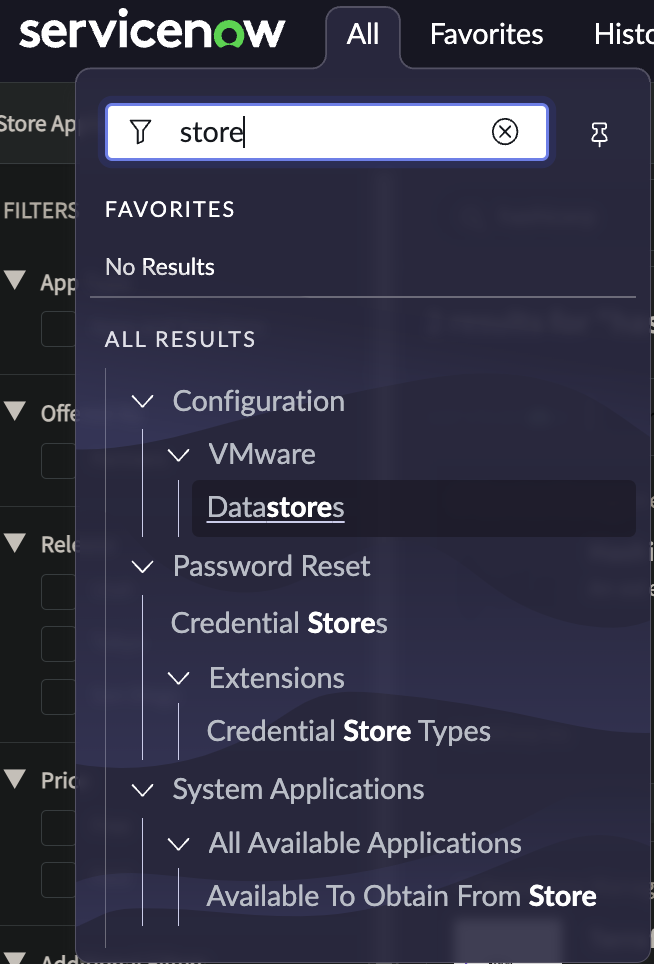Collapse the All Available Applications submenu
654x964 pixels.
[179, 844]
